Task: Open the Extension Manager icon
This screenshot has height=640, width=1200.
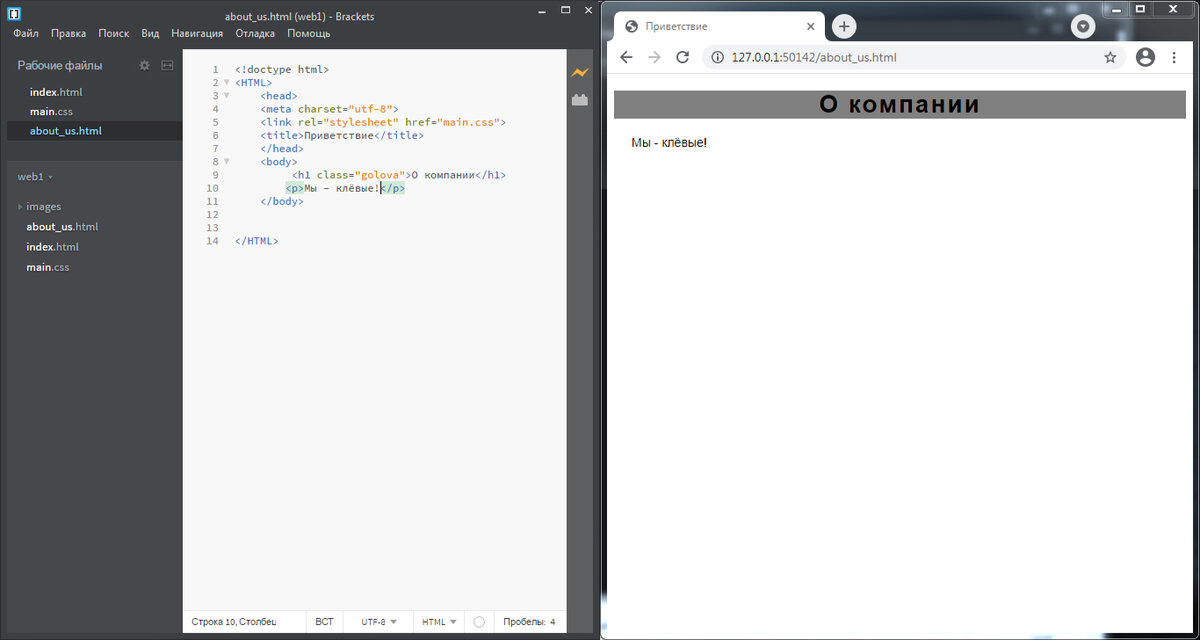Action: pos(580,100)
